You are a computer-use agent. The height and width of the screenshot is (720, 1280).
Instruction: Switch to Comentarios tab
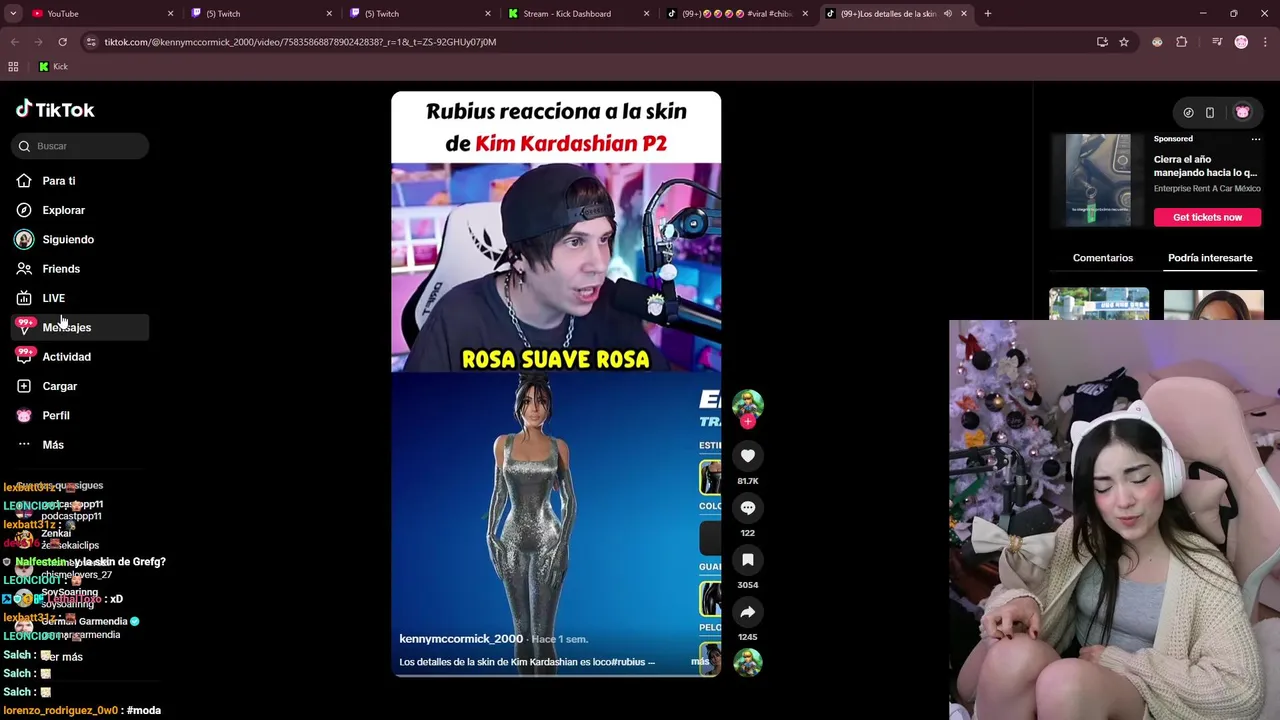[1103, 258]
